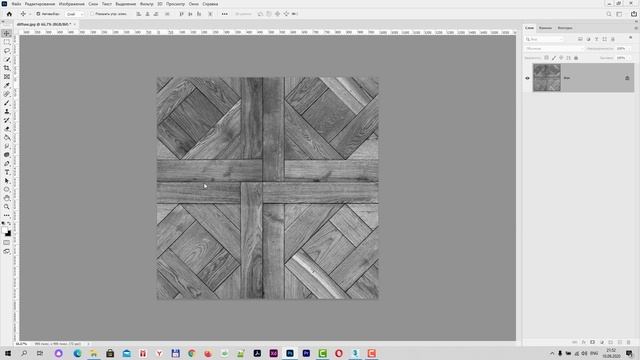640x360 pixels.
Task: Hide the background layer with eye icon
Action: 527,78
